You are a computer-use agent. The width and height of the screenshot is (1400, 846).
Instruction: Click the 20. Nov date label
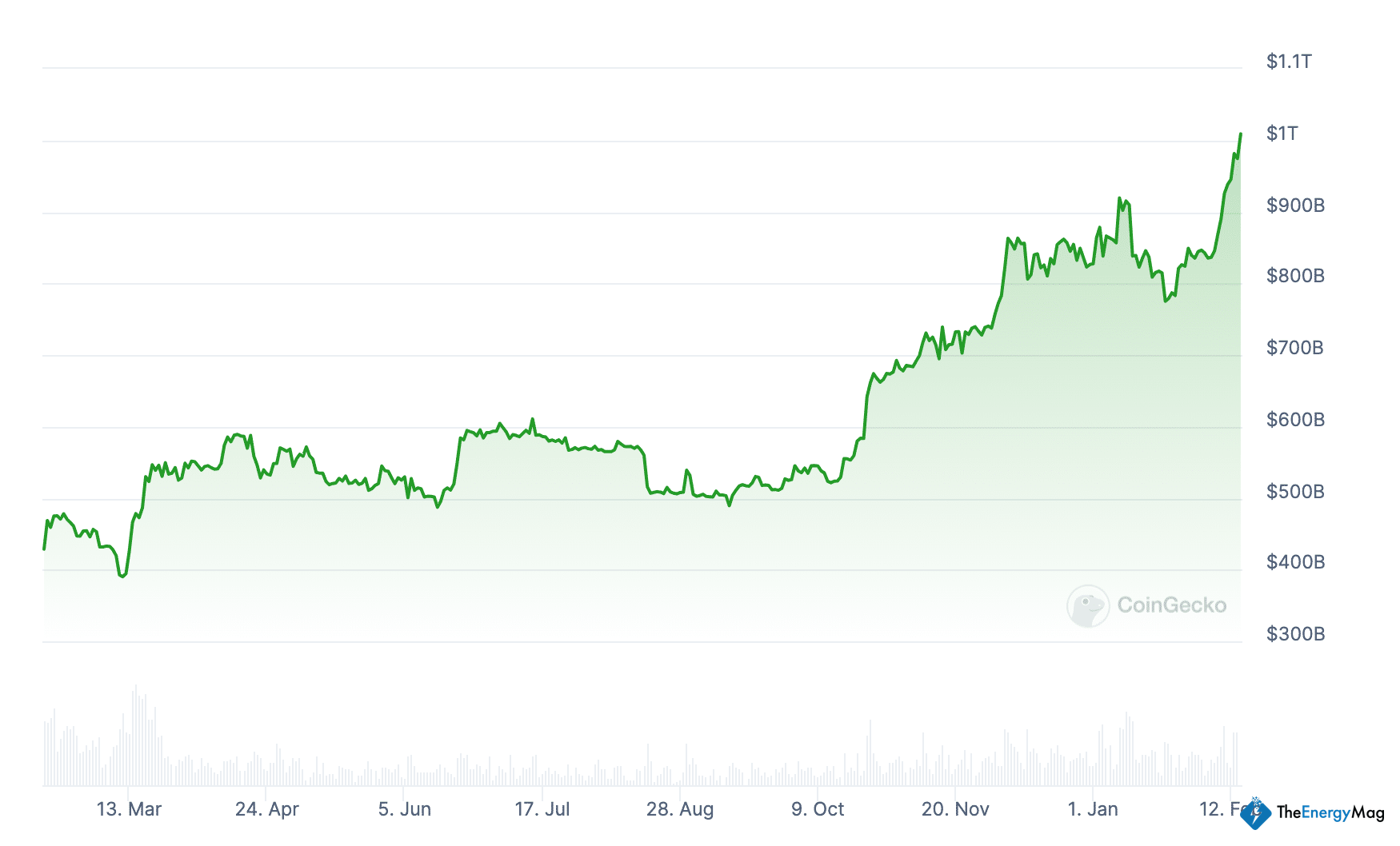click(x=954, y=809)
